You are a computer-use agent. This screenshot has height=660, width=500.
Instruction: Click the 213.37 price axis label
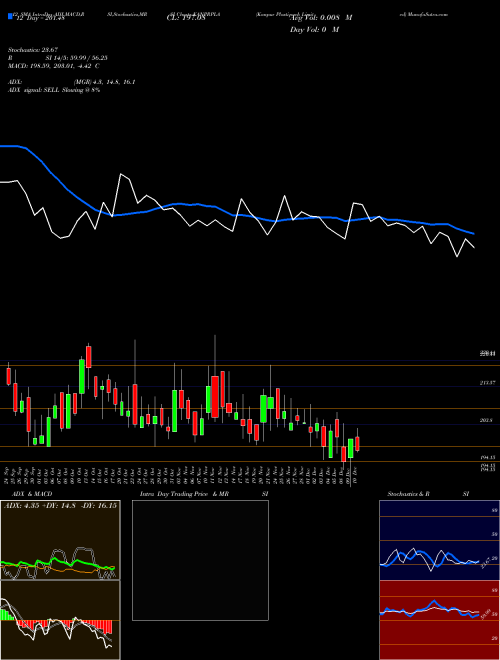tap(488, 383)
